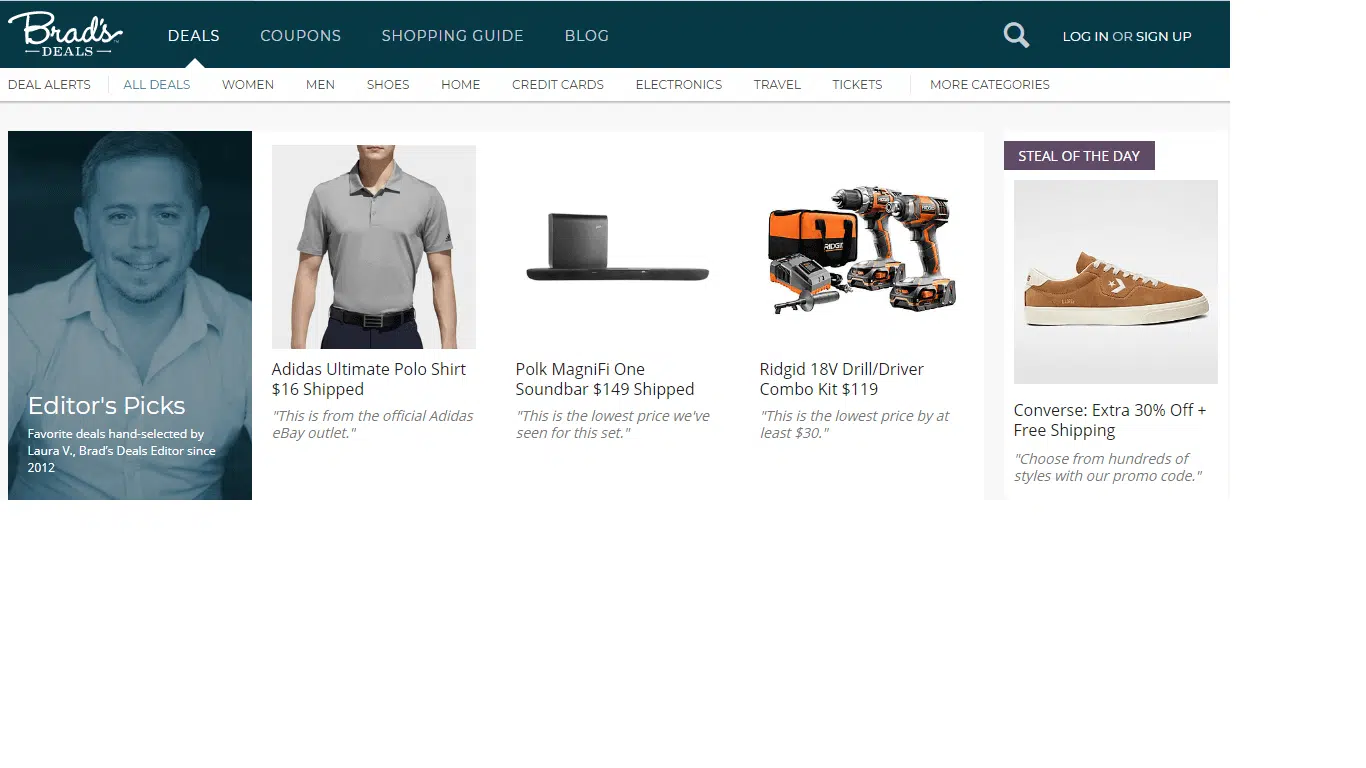Open the Shoes category
This screenshot has width=1366, height=768.
click(x=388, y=85)
